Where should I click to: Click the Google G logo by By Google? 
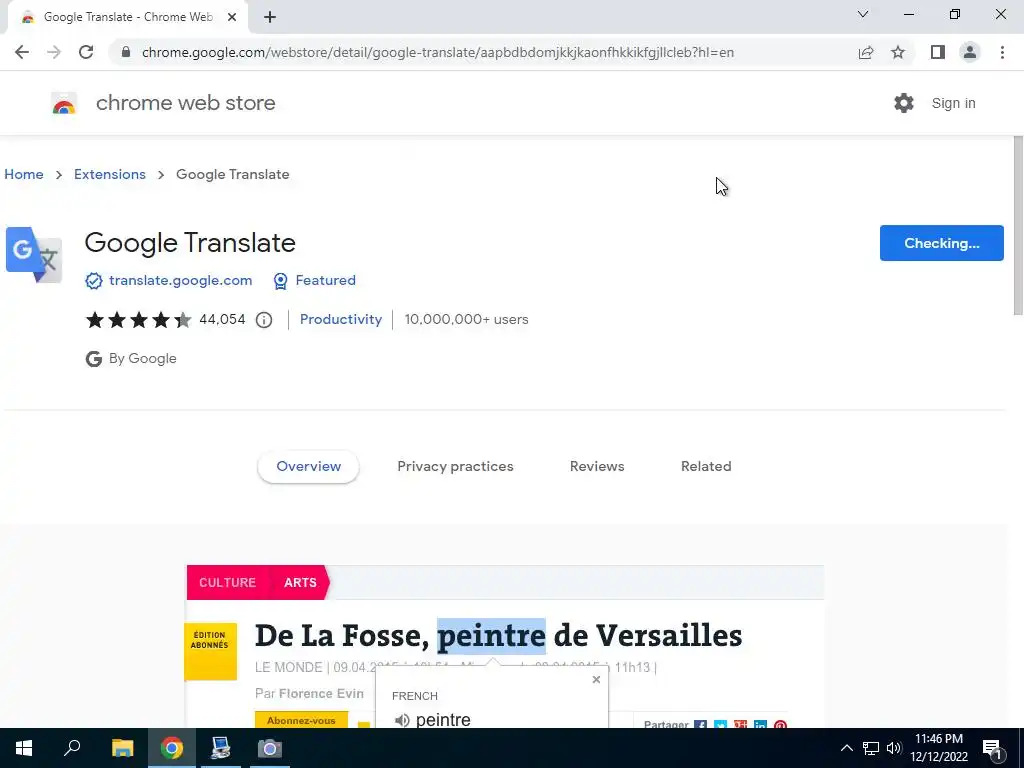93,359
